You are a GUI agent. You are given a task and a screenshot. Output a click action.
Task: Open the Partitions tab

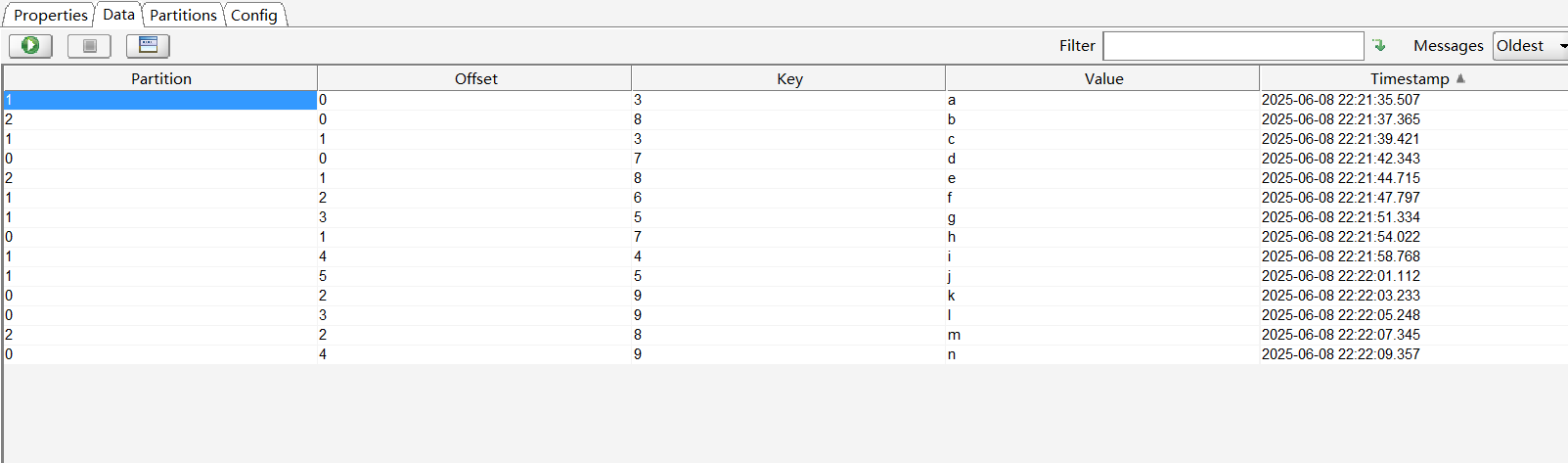183,15
